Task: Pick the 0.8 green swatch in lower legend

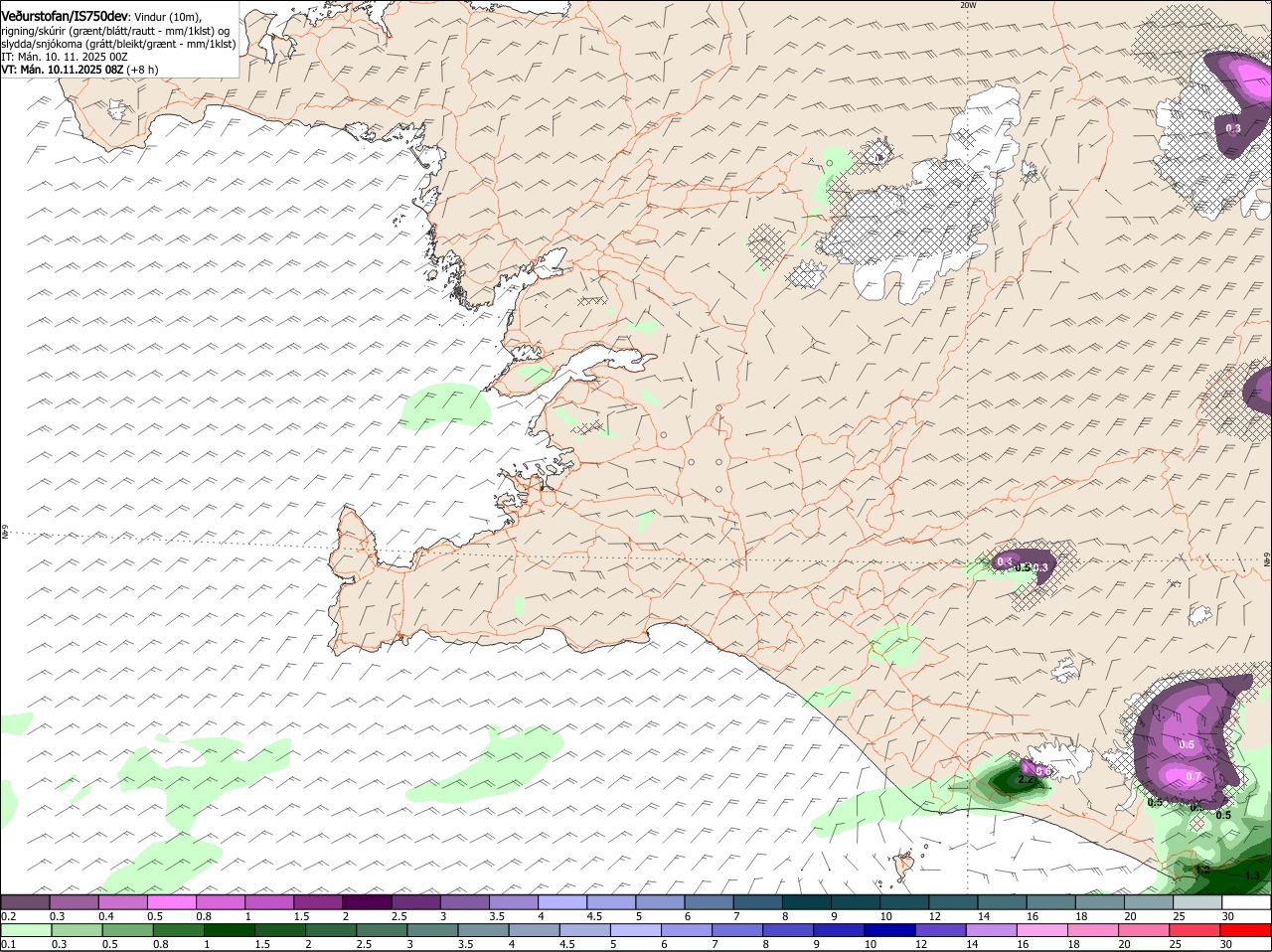Action: (178, 930)
